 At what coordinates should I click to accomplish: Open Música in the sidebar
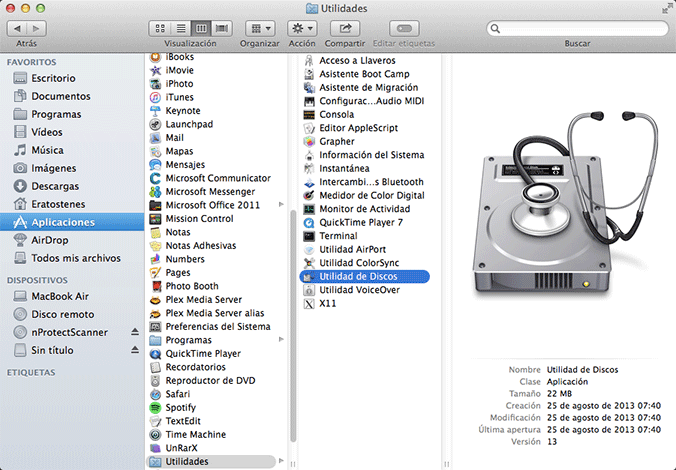(x=72, y=150)
